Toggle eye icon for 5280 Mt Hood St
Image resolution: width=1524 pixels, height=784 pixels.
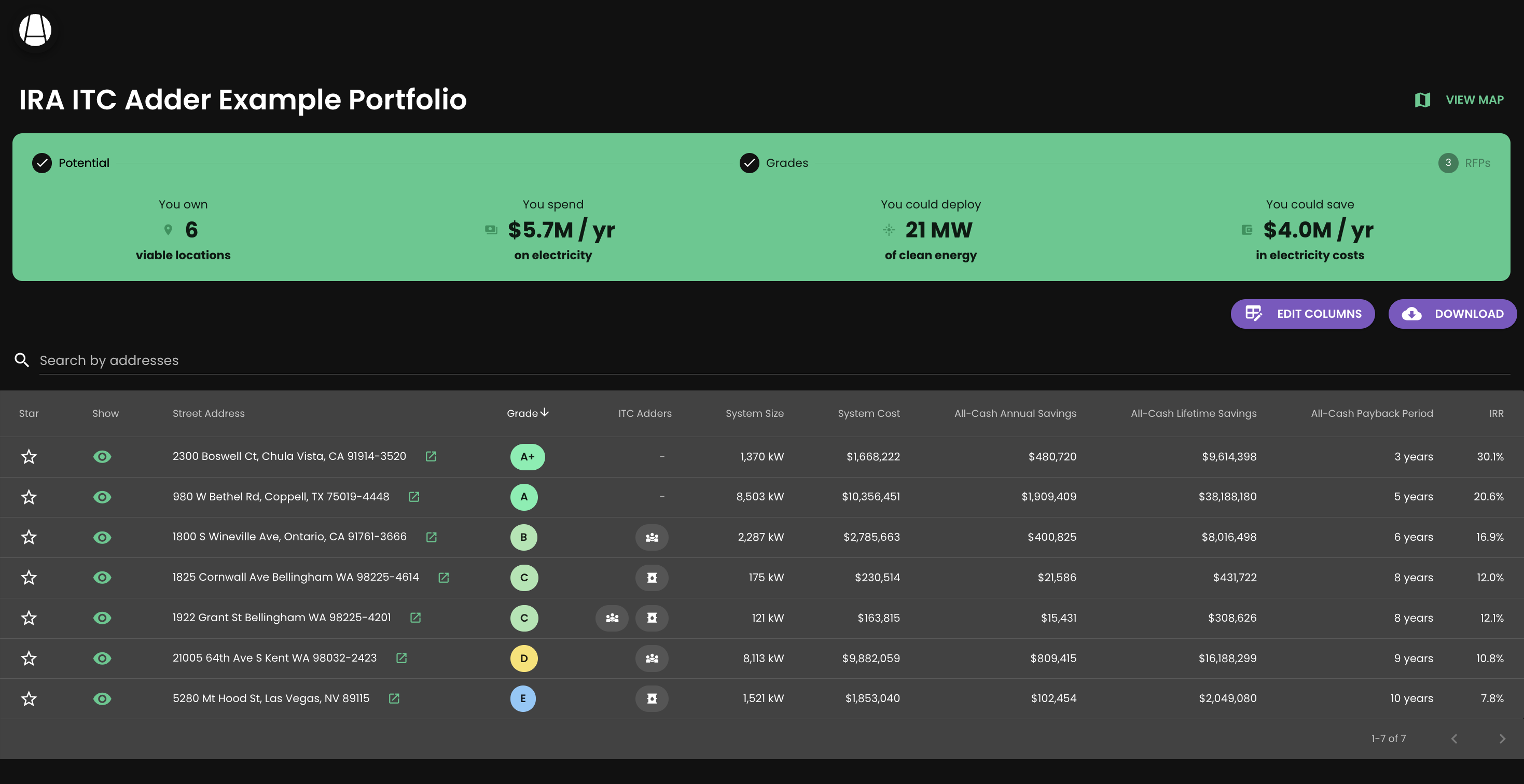click(x=102, y=698)
